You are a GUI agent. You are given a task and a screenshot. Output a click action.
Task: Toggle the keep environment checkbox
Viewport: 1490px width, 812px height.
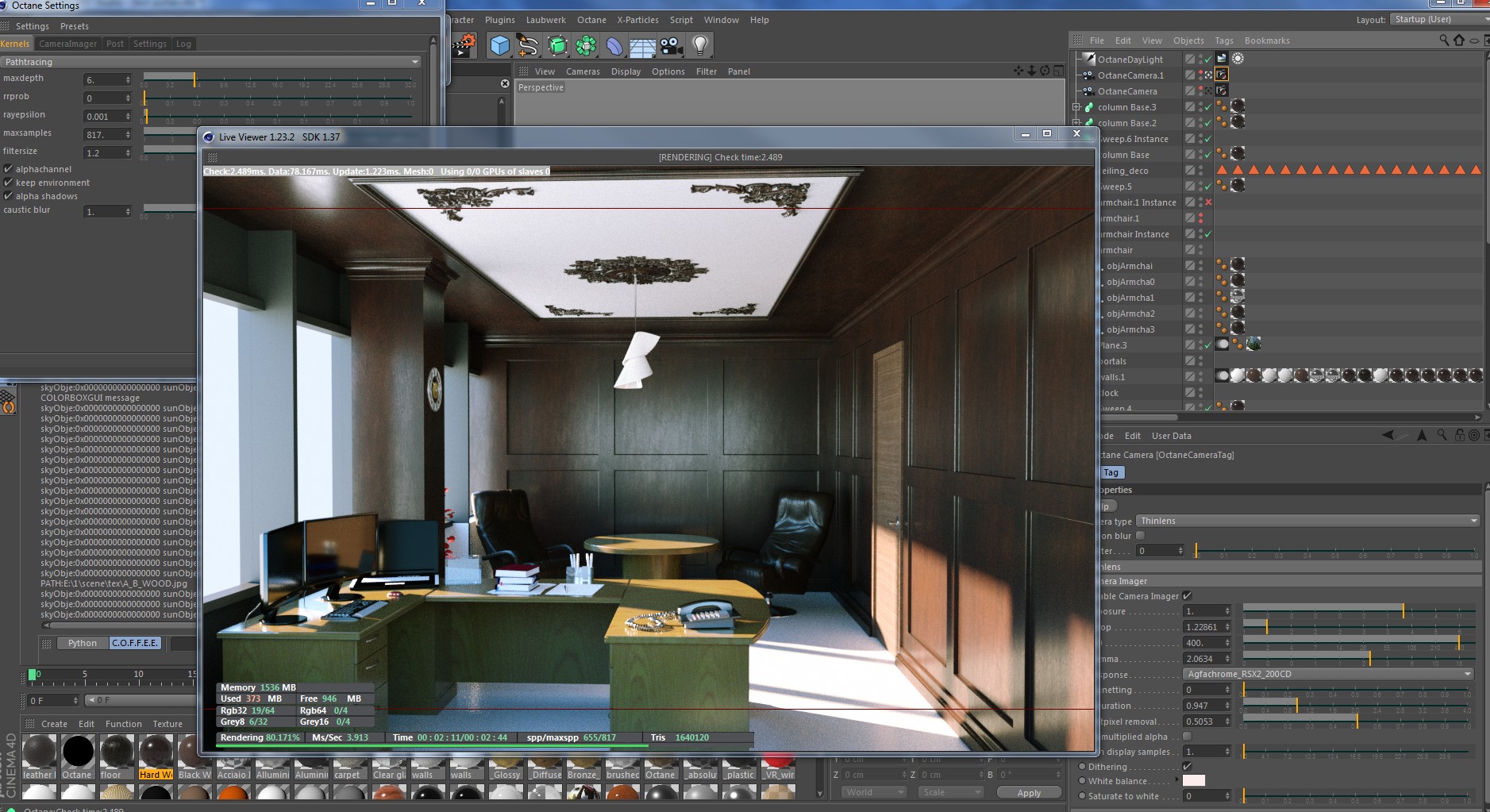click(x=8, y=183)
